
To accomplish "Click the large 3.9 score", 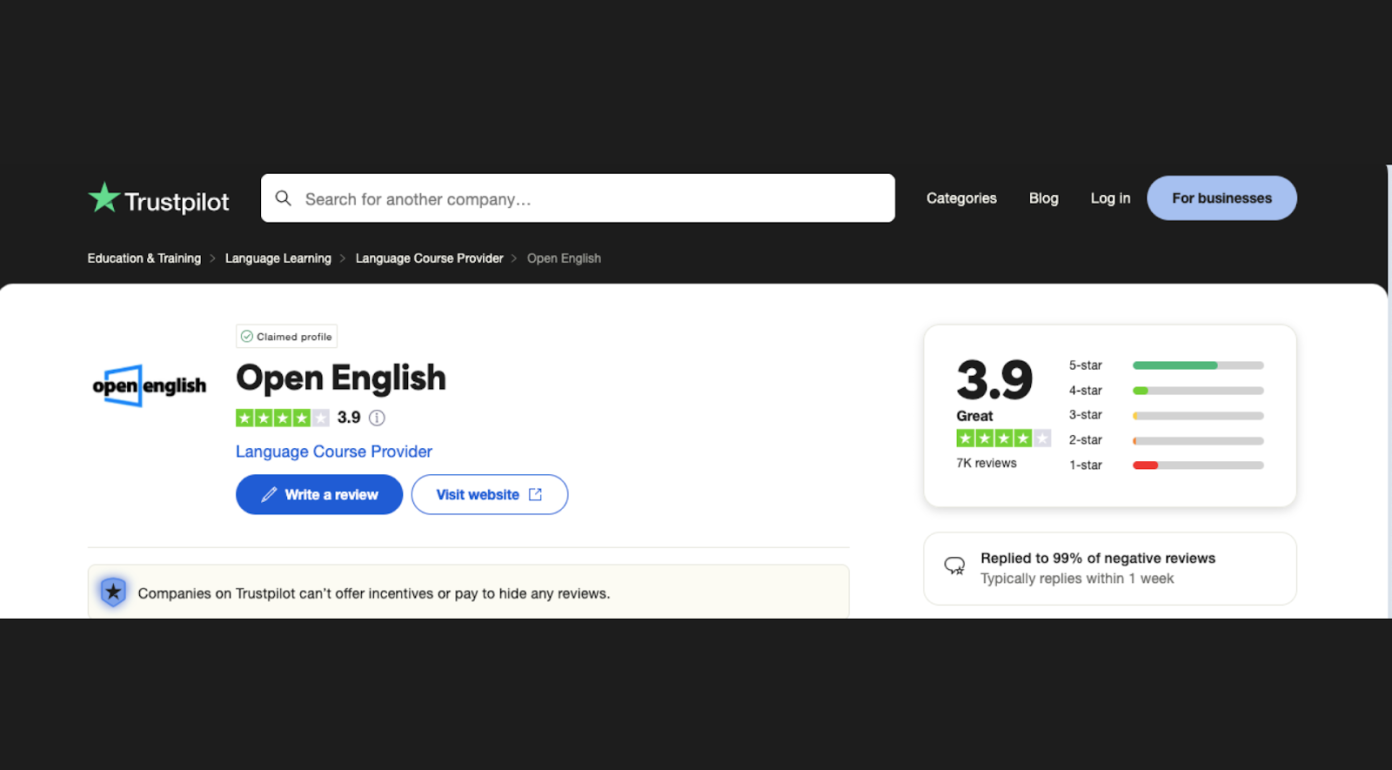I will [995, 380].
